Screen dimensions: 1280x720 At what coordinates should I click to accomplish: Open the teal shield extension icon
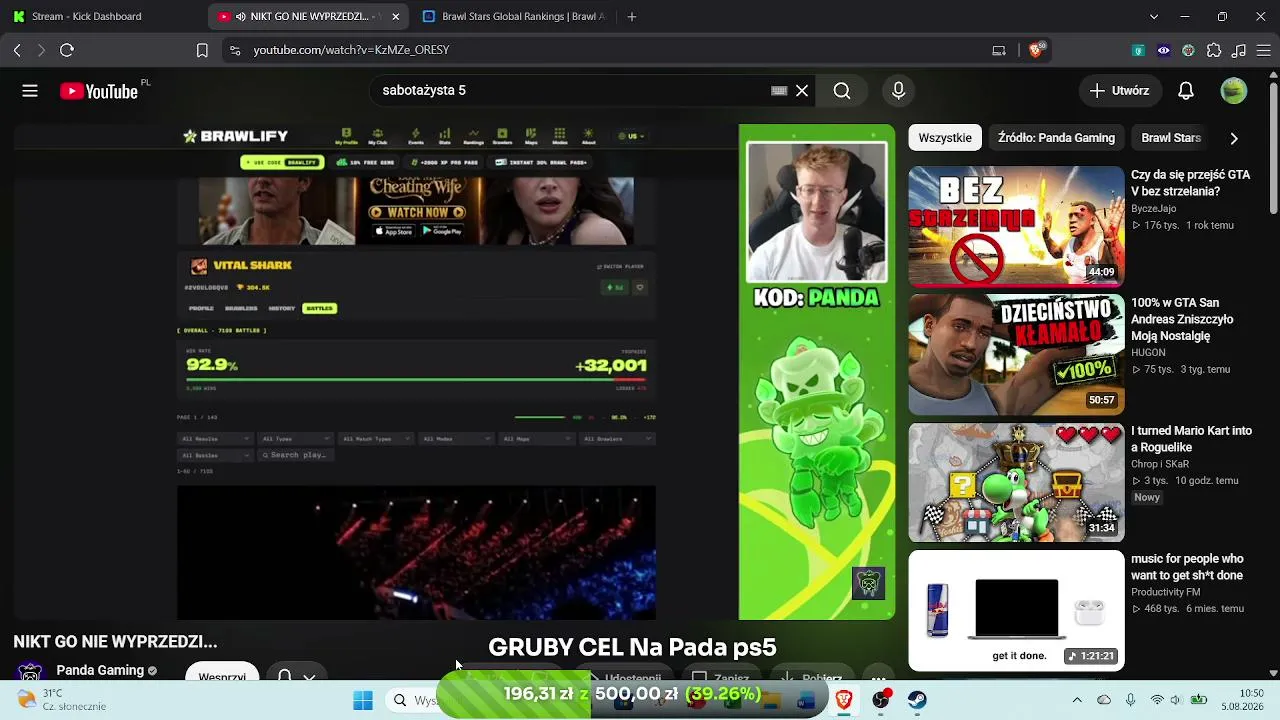pos(1138,50)
